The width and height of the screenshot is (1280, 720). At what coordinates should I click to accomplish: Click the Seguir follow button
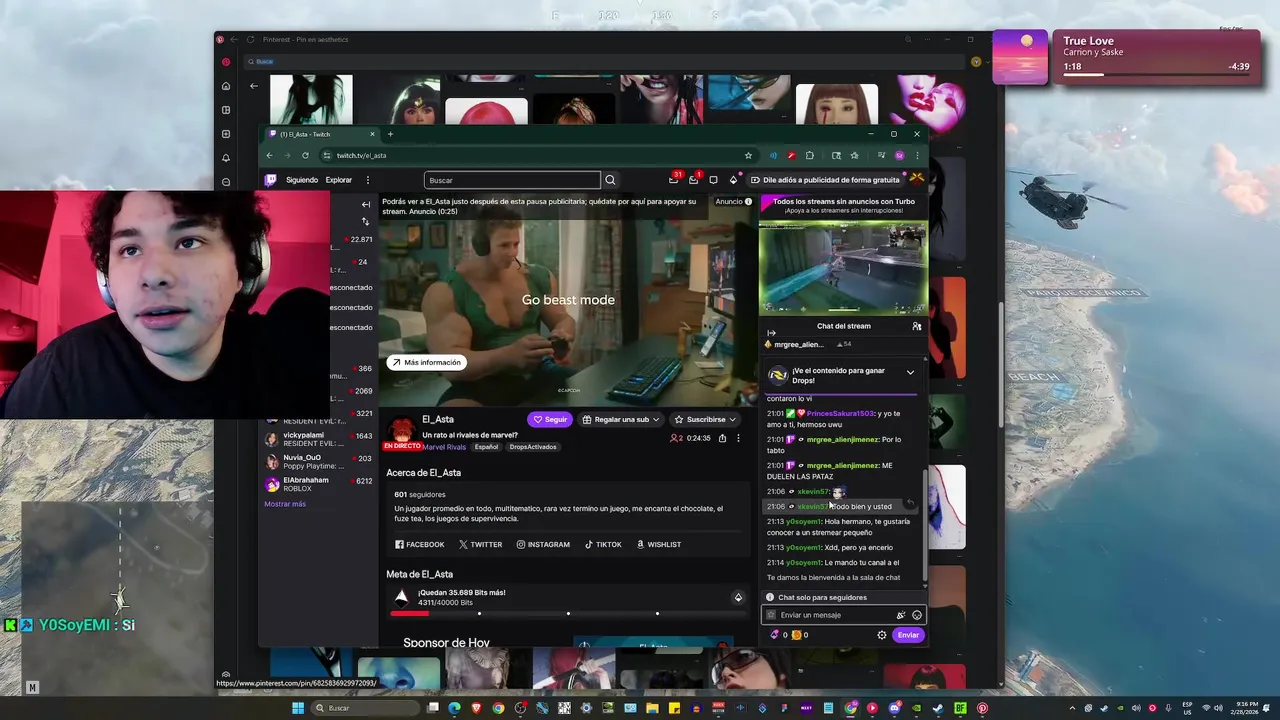(x=550, y=419)
